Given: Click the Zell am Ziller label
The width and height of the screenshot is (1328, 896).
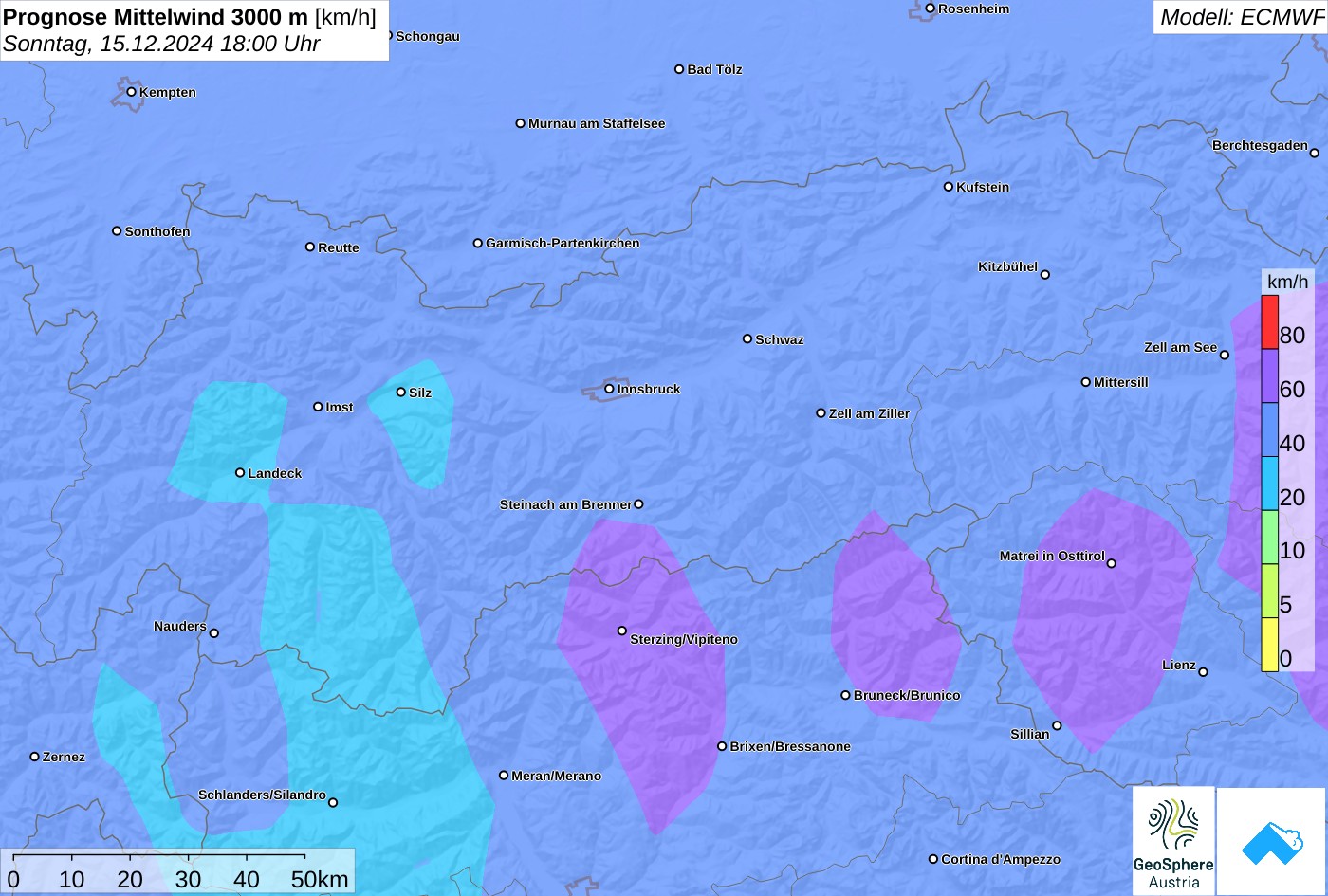Looking at the screenshot, I should [x=869, y=413].
